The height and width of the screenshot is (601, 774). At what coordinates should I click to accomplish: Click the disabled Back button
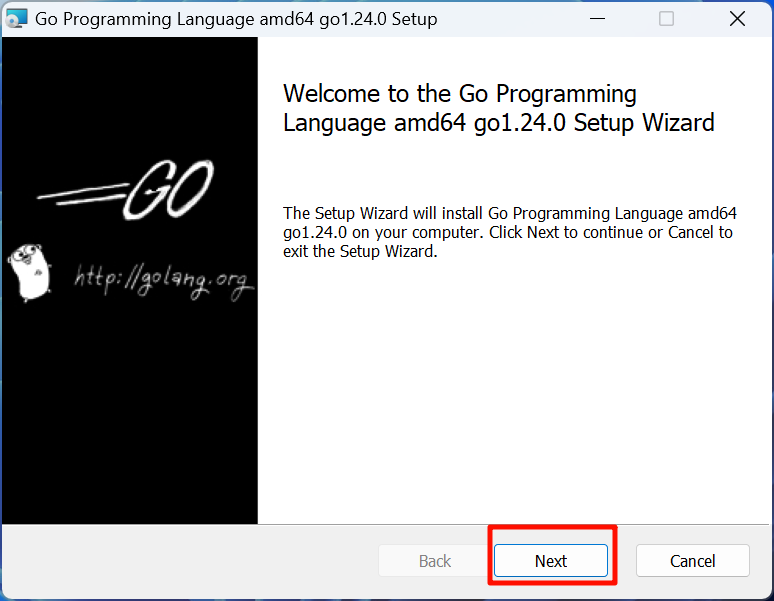tap(434, 561)
